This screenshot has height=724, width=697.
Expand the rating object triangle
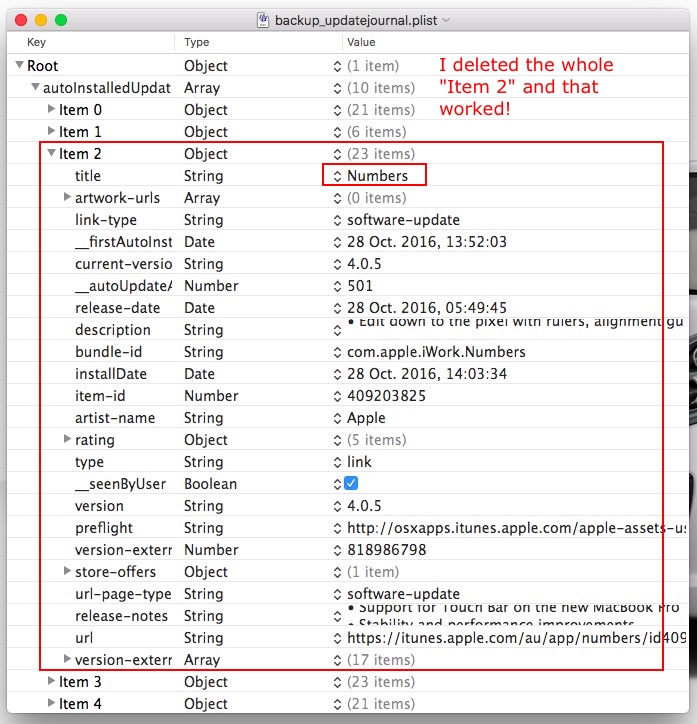67,439
